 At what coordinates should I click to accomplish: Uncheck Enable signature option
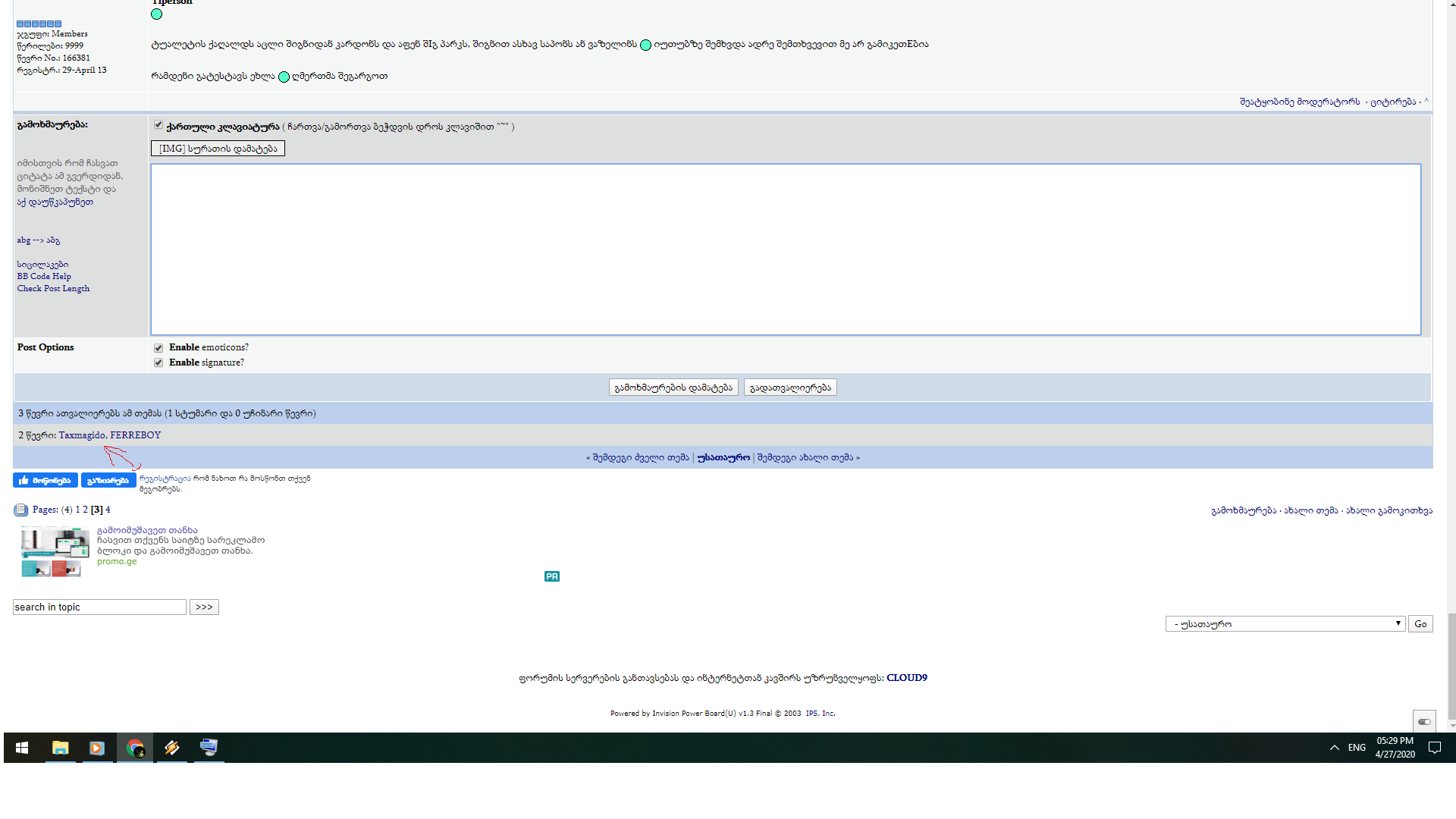point(158,363)
